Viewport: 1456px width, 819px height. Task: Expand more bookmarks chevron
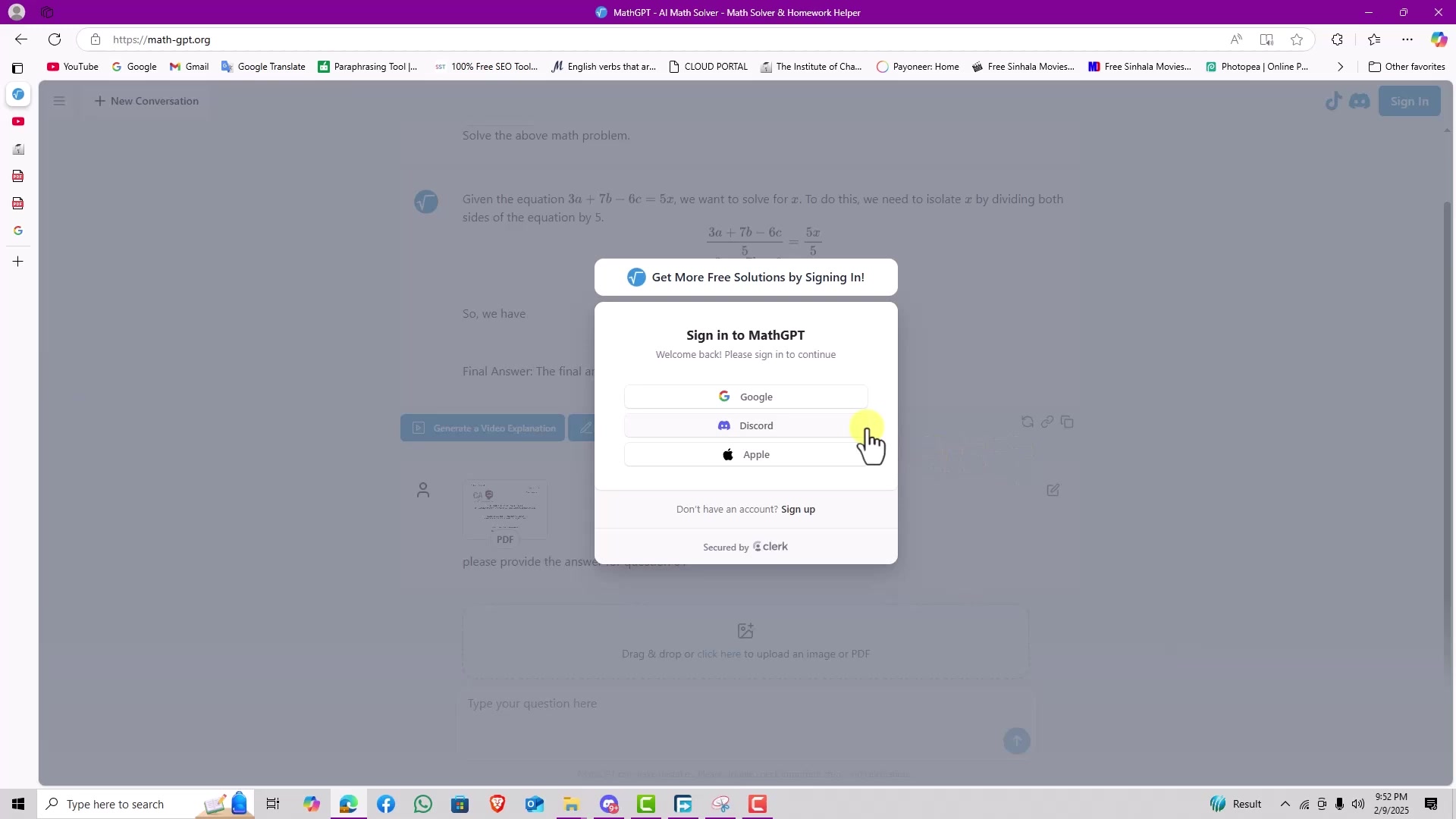(1340, 67)
